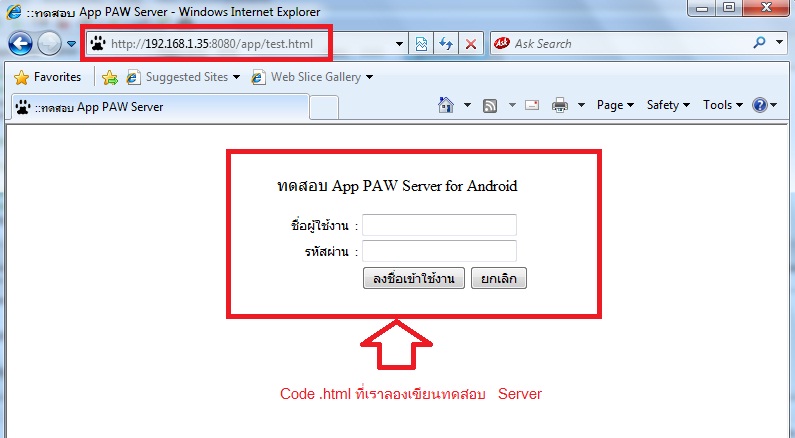Click the RSS feeds icon

pos(490,105)
